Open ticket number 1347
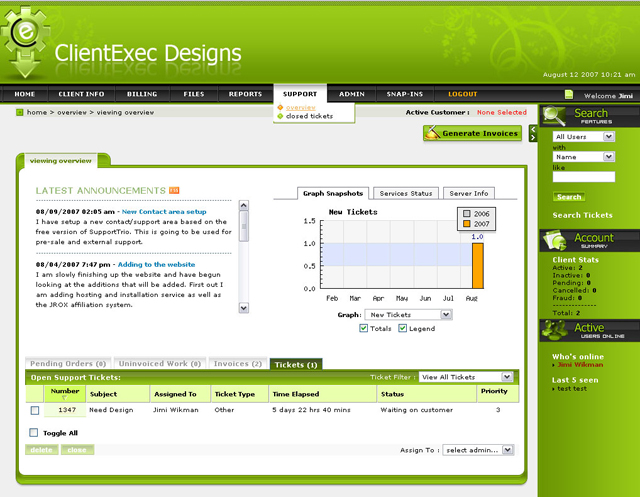This screenshot has height=497, width=640. click(x=67, y=410)
